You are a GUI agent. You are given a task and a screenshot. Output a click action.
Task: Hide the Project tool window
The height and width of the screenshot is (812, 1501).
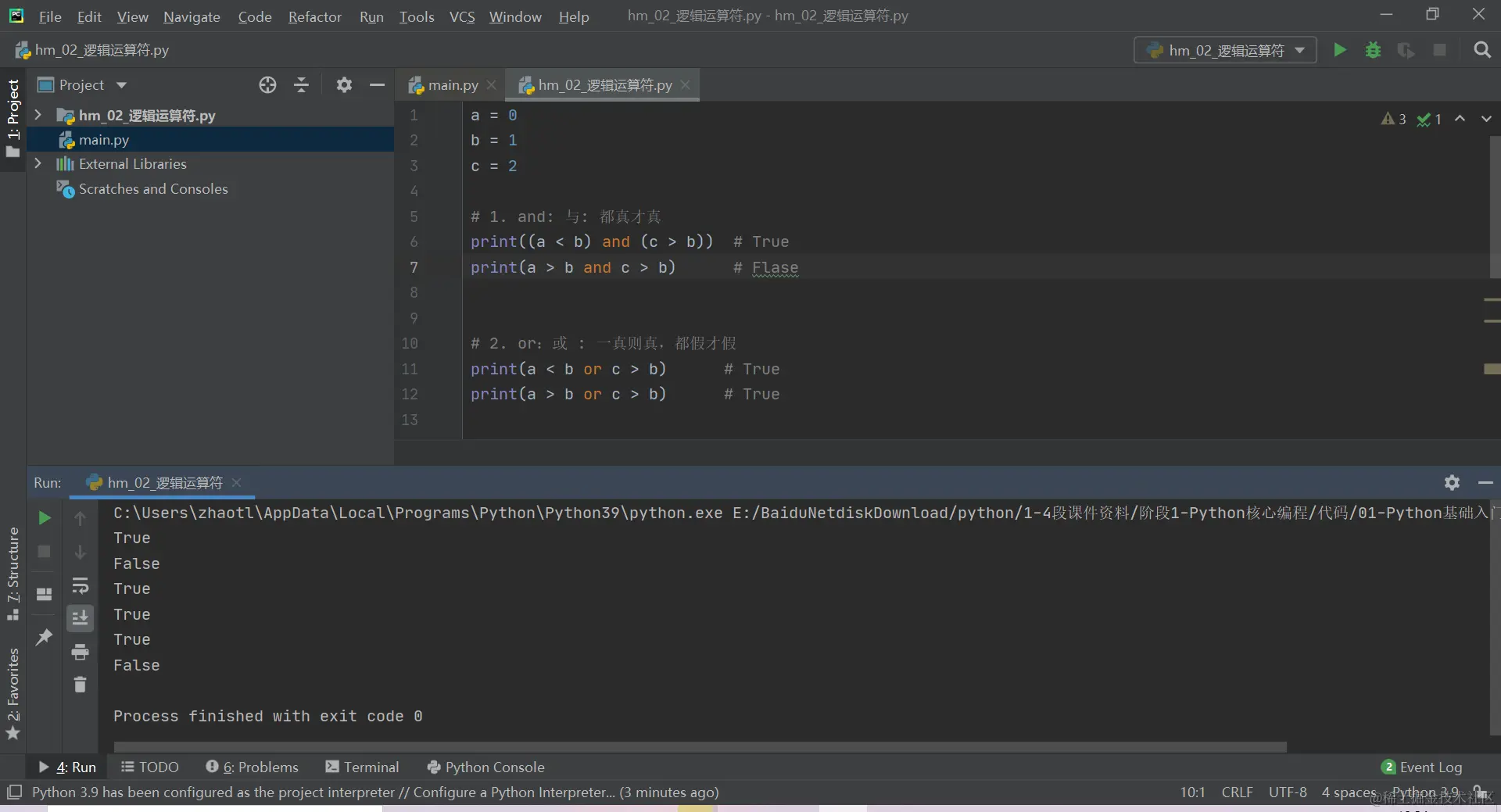coord(377,85)
